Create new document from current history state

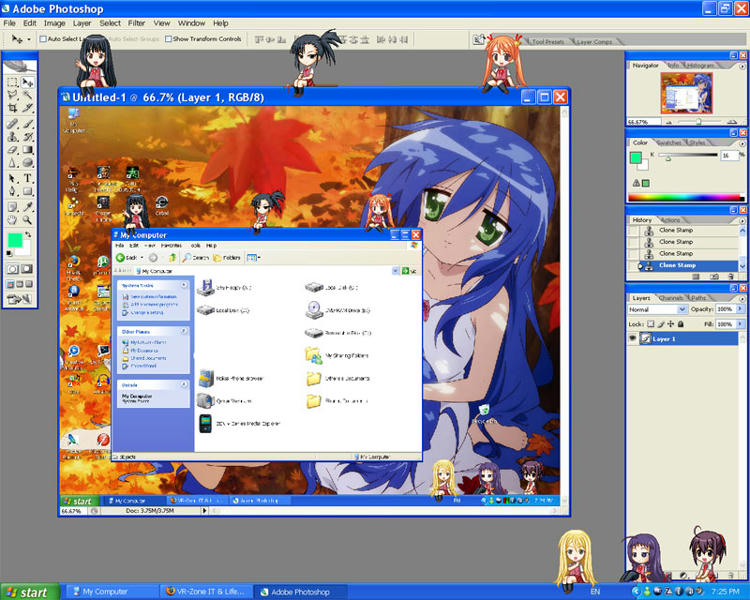(696, 277)
